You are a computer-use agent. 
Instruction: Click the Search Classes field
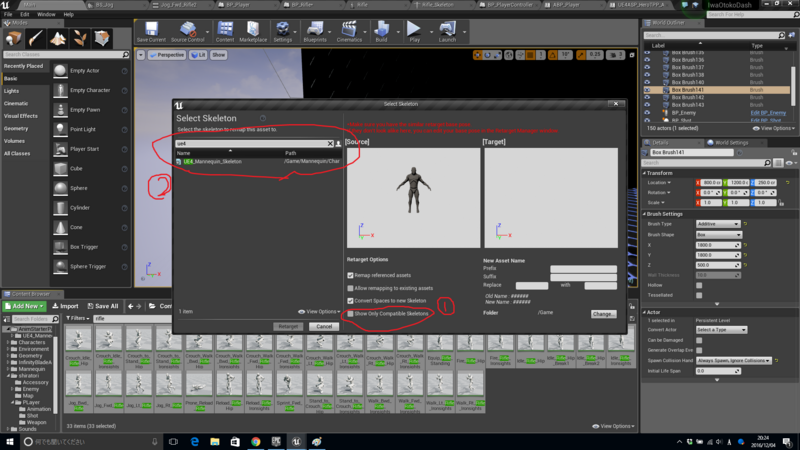[66, 55]
